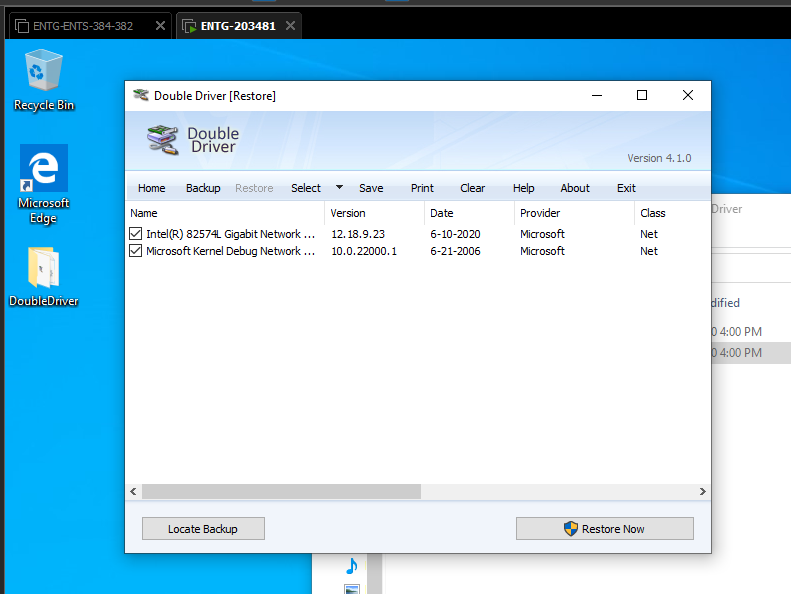
Task: Open the Select dropdown arrow
Action: pyautogui.click(x=340, y=187)
